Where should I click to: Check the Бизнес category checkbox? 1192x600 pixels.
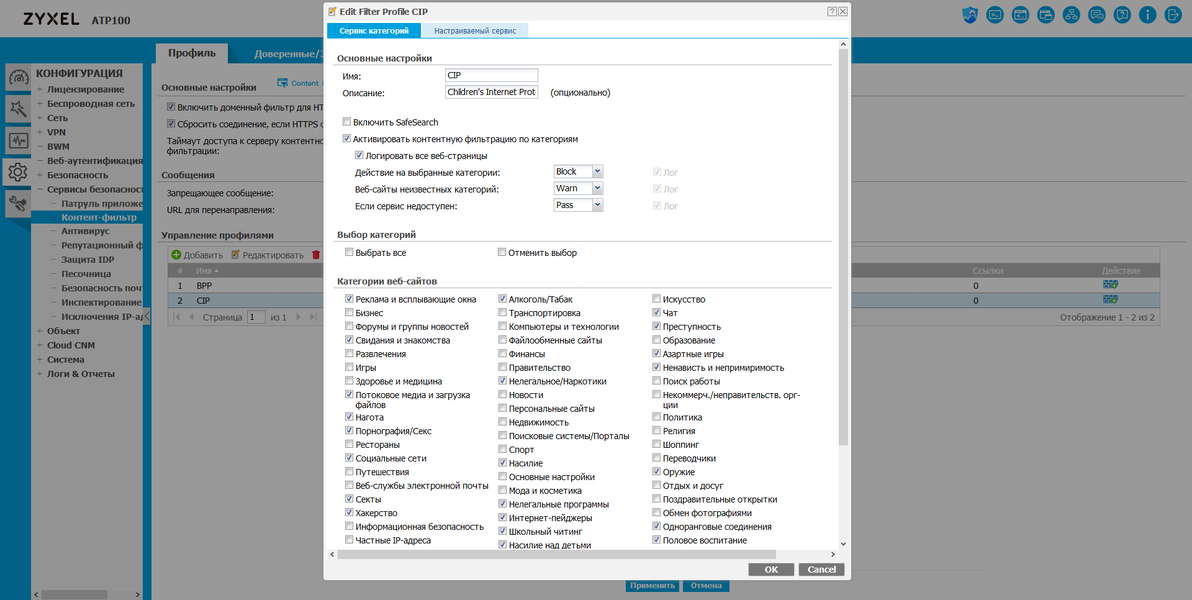coord(349,313)
